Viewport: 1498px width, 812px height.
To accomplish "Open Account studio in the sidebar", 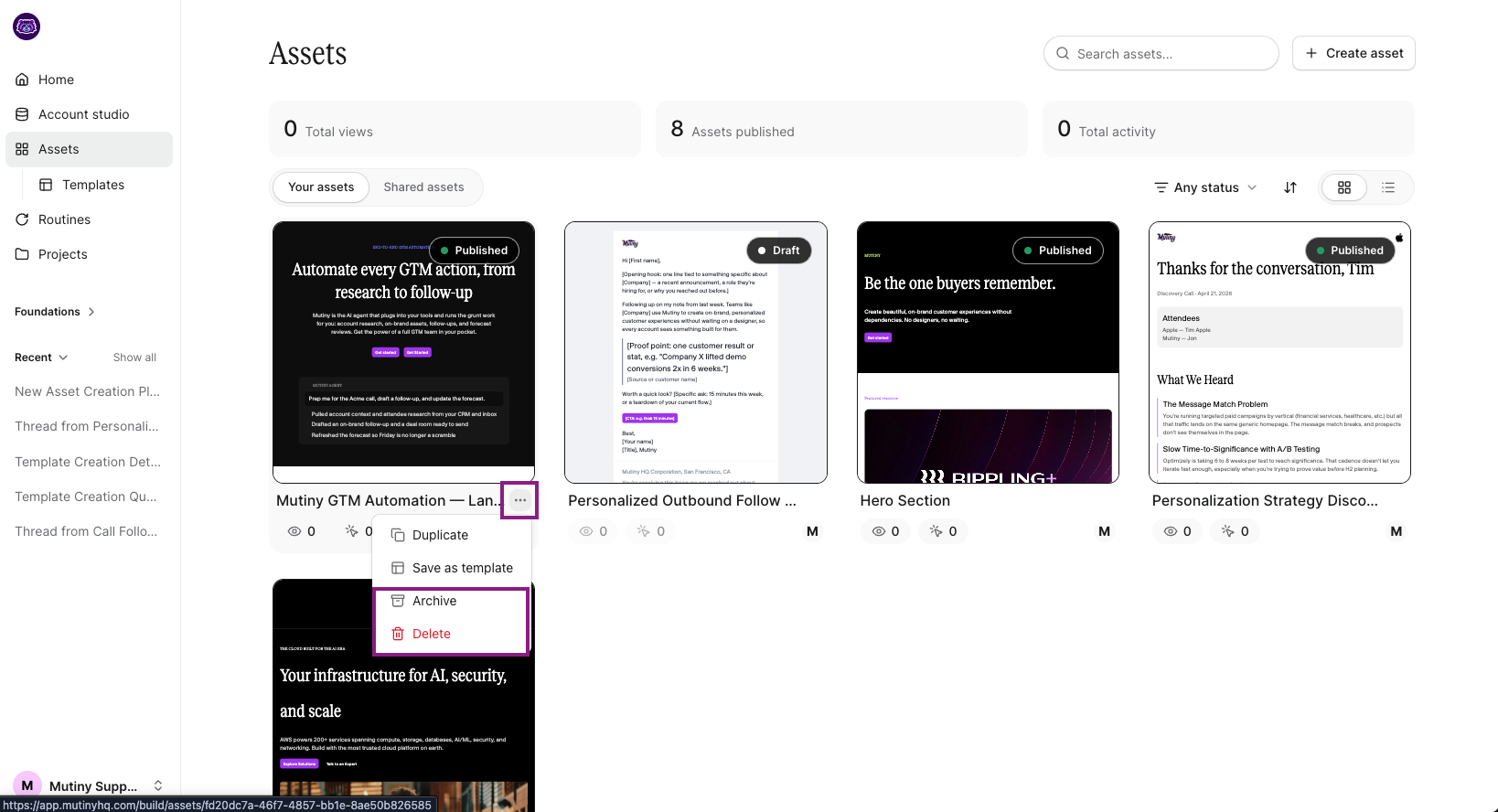I will click(89, 114).
